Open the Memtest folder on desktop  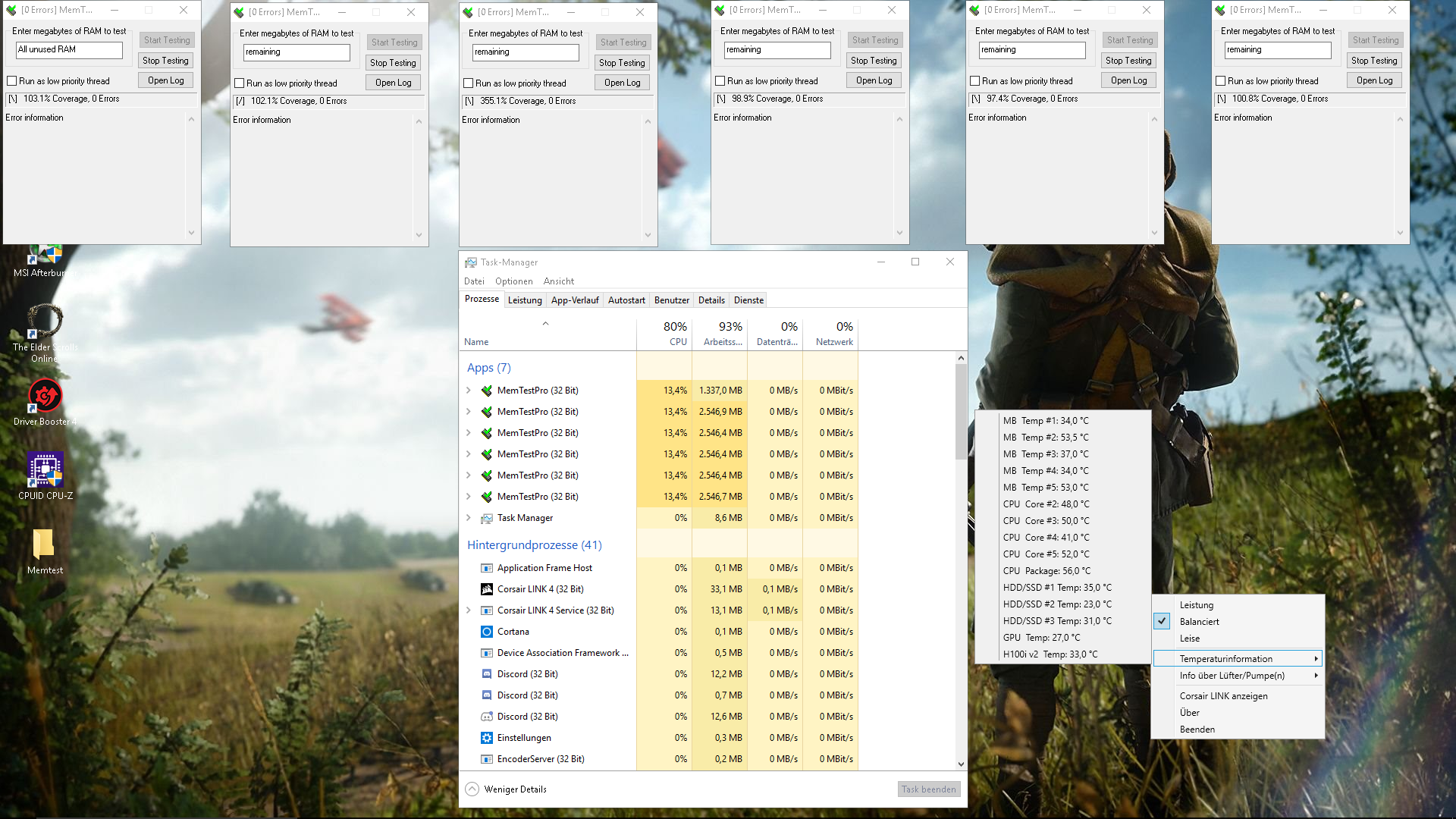(44, 544)
